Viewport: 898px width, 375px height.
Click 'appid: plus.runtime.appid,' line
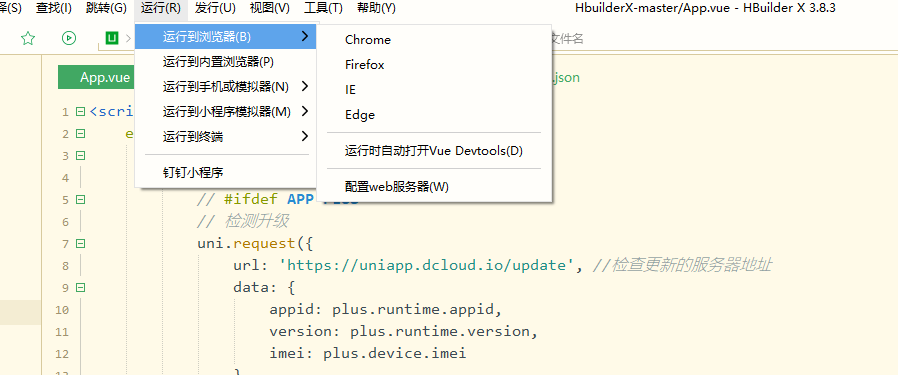pos(385,310)
